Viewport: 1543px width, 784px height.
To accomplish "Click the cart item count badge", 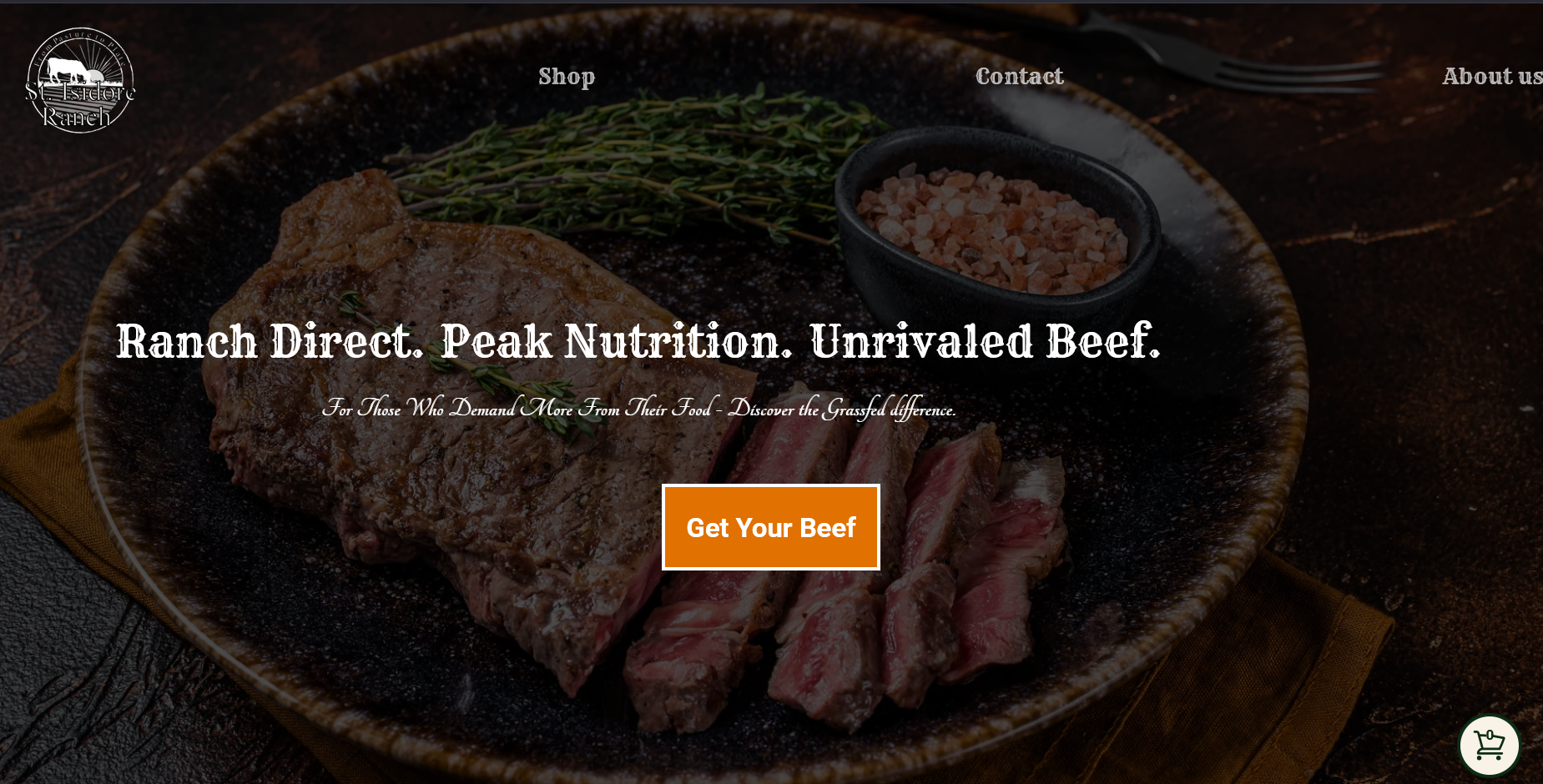I will tap(1490, 736).
